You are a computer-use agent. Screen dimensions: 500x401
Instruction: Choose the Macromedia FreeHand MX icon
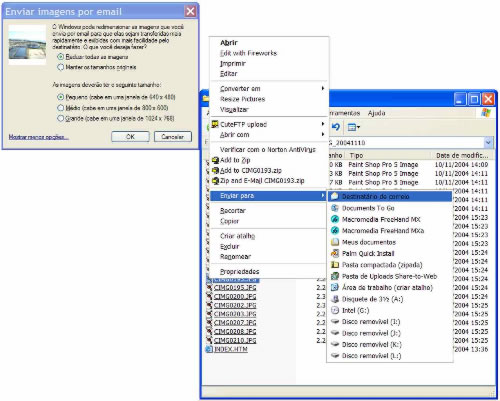tap(335, 219)
